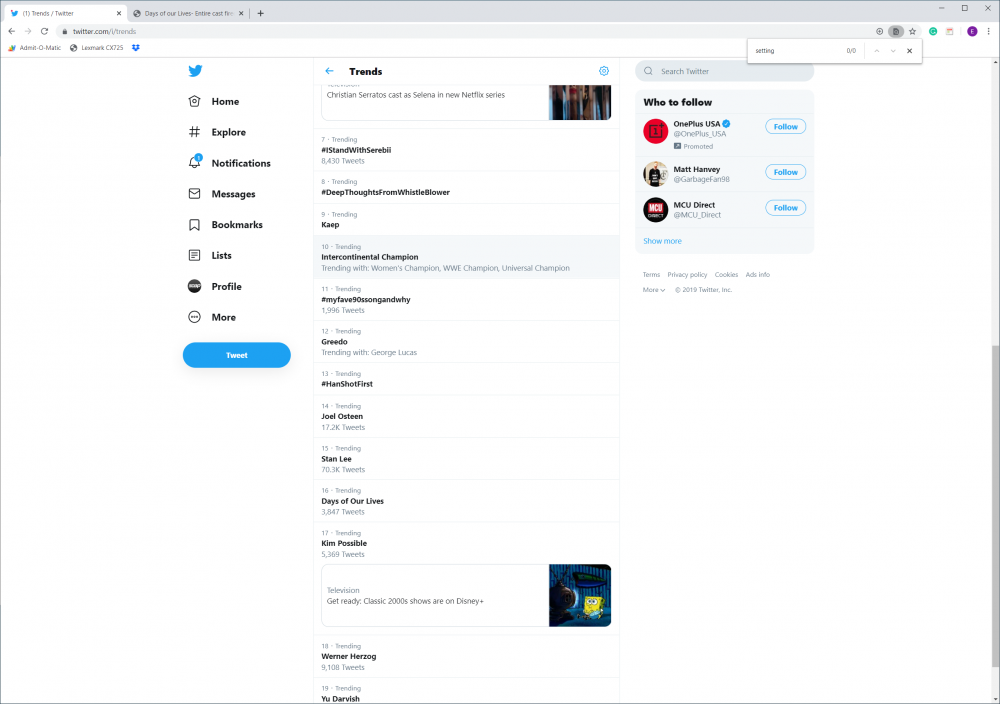Open the Trends settings gear
The height and width of the screenshot is (704, 1000).
pyautogui.click(x=604, y=71)
